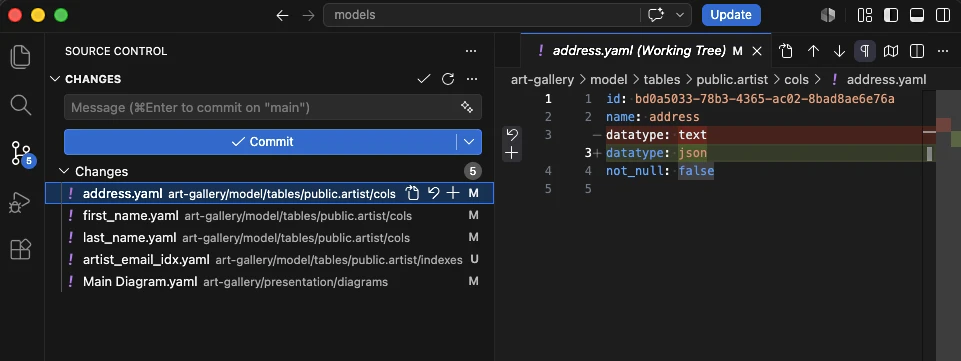Image resolution: width=961 pixels, height=361 pixels.
Task: Open file icon on address.yaml row
Action: [x=413, y=194]
